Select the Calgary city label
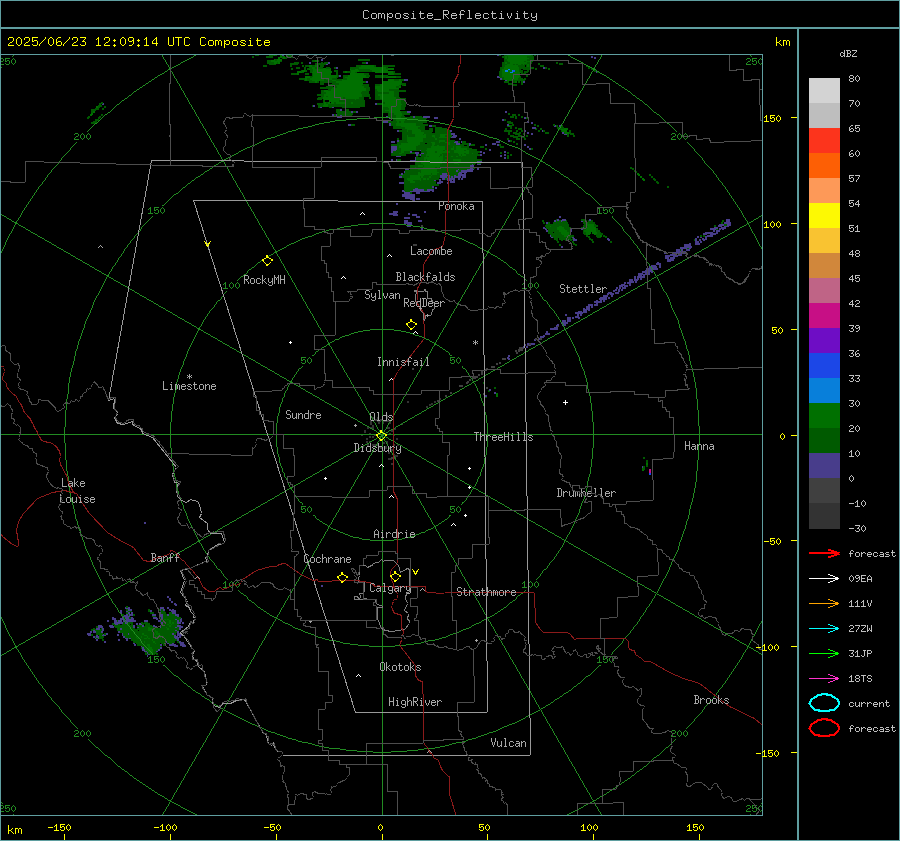 [x=390, y=588]
